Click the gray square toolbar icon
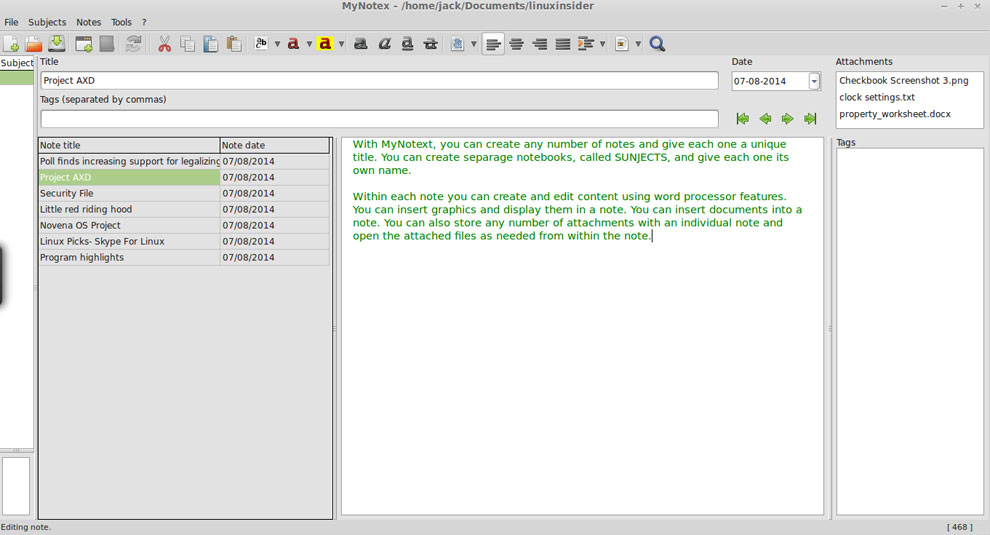 107,44
